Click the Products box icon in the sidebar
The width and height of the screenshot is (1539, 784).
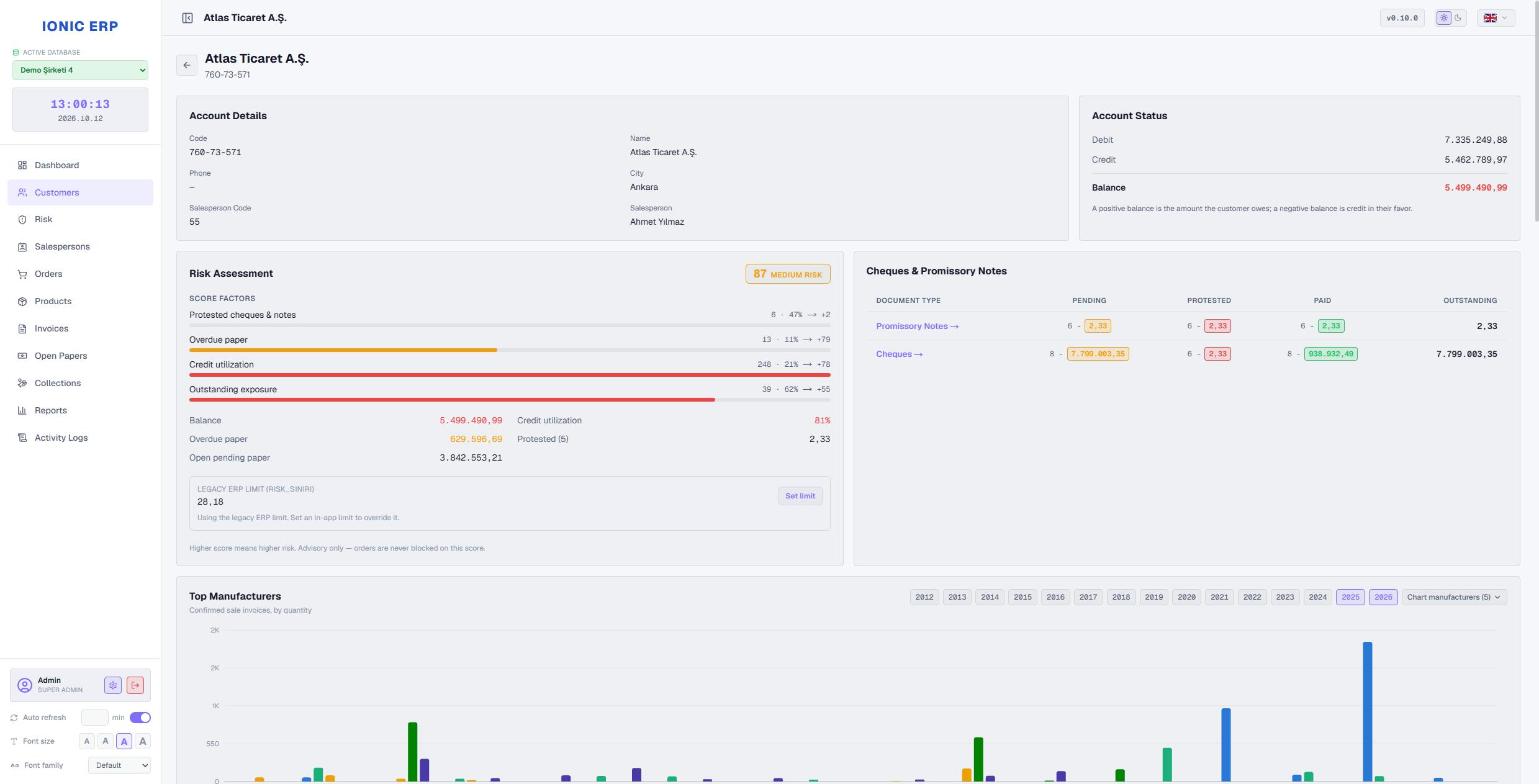pyautogui.click(x=22, y=301)
